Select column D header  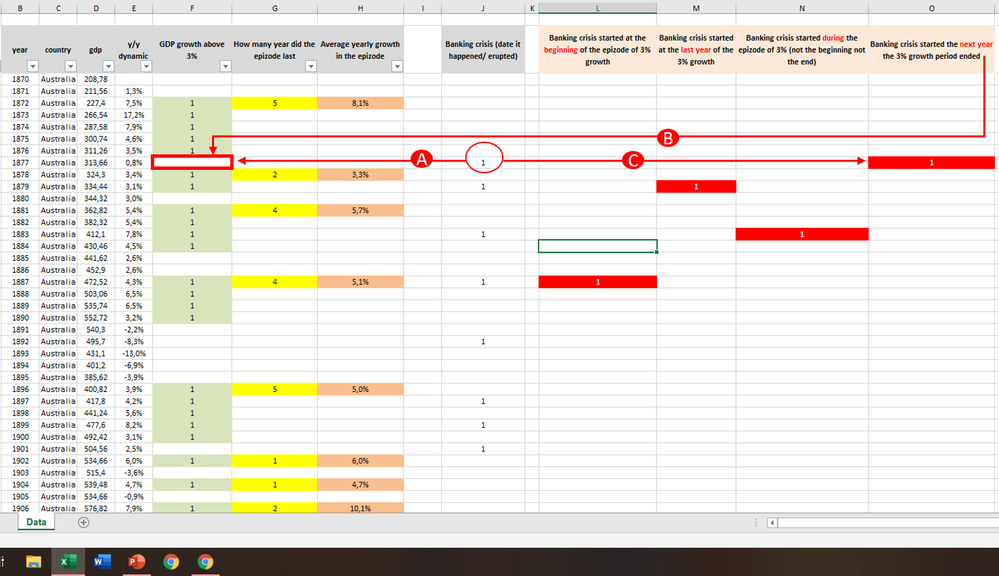point(96,8)
